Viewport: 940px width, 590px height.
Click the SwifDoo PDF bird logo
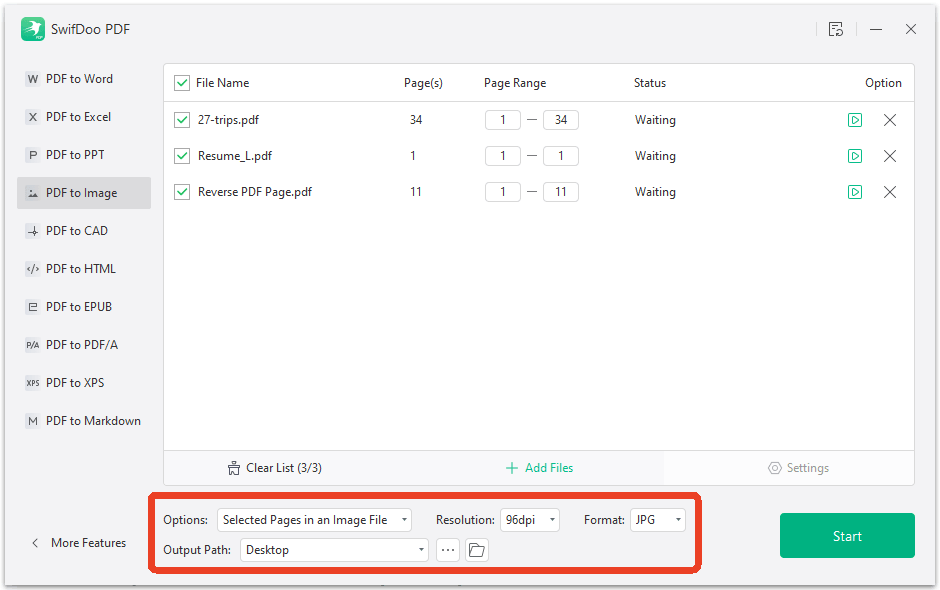[x=33, y=29]
